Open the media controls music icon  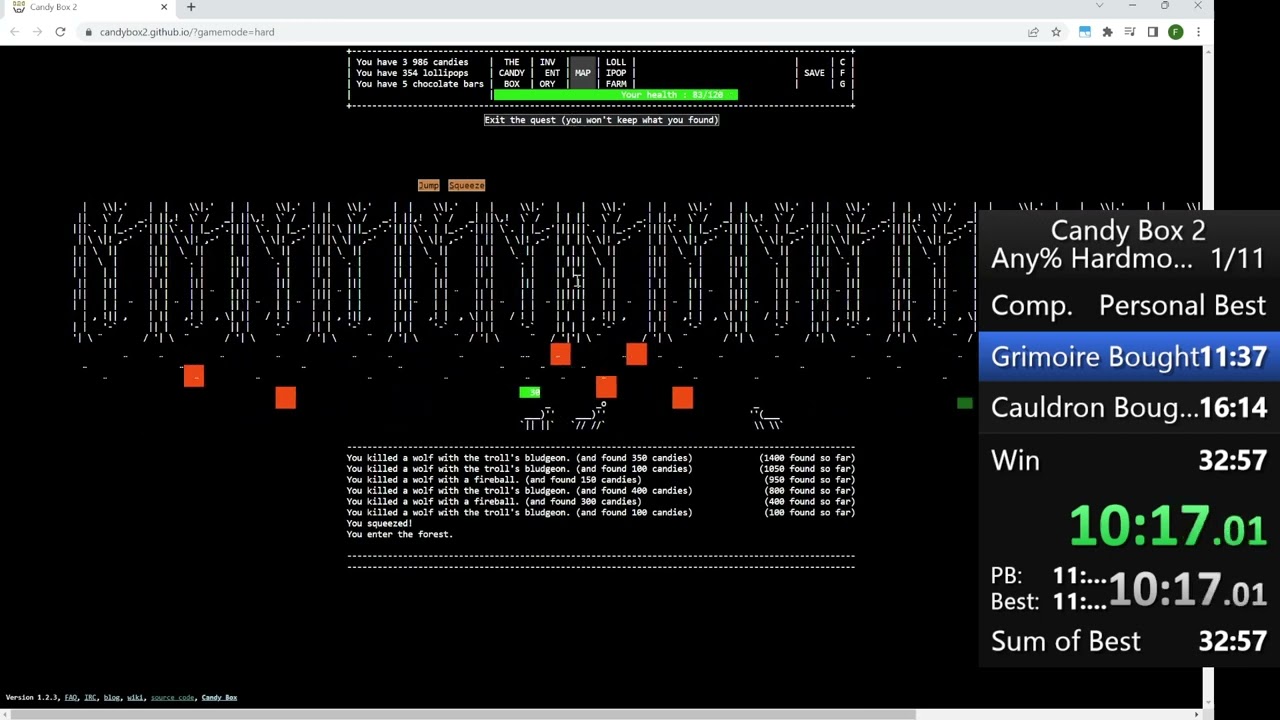1130,32
